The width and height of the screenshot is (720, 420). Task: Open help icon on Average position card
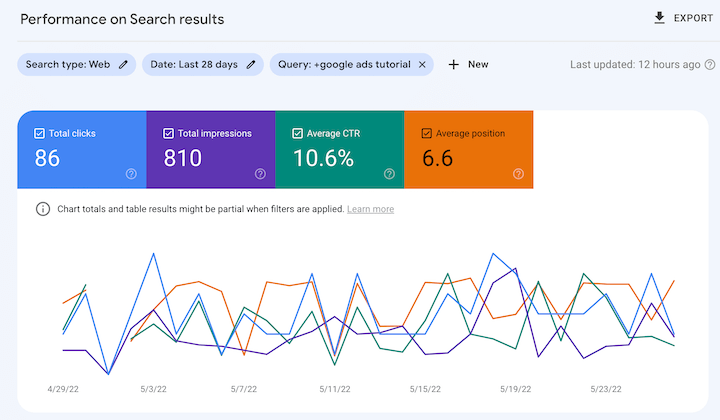518,173
